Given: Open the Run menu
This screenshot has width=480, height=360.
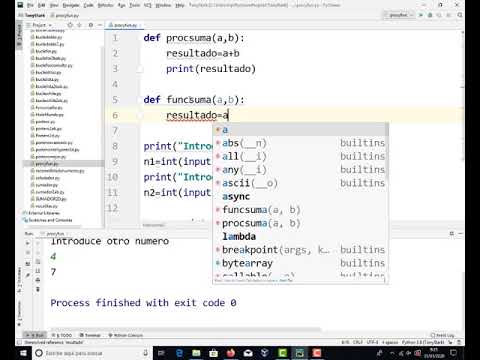Looking at the screenshot, I should (x=121, y=5).
